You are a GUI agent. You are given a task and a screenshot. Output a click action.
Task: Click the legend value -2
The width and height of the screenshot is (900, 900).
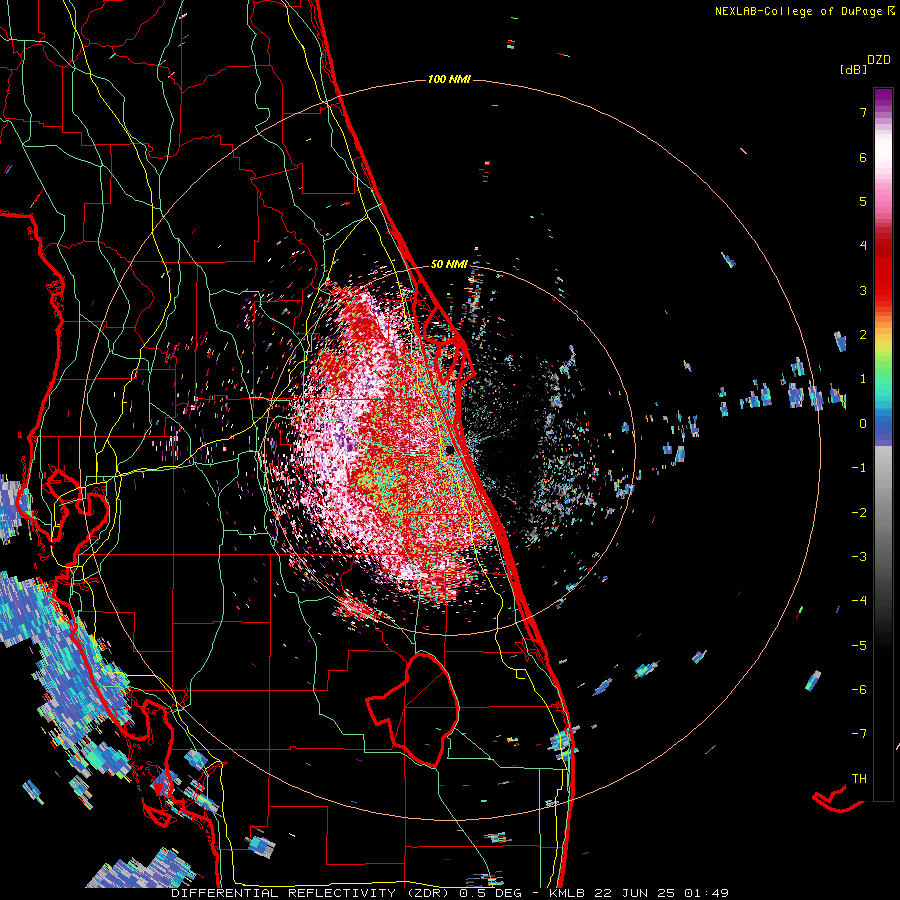pos(859,513)
